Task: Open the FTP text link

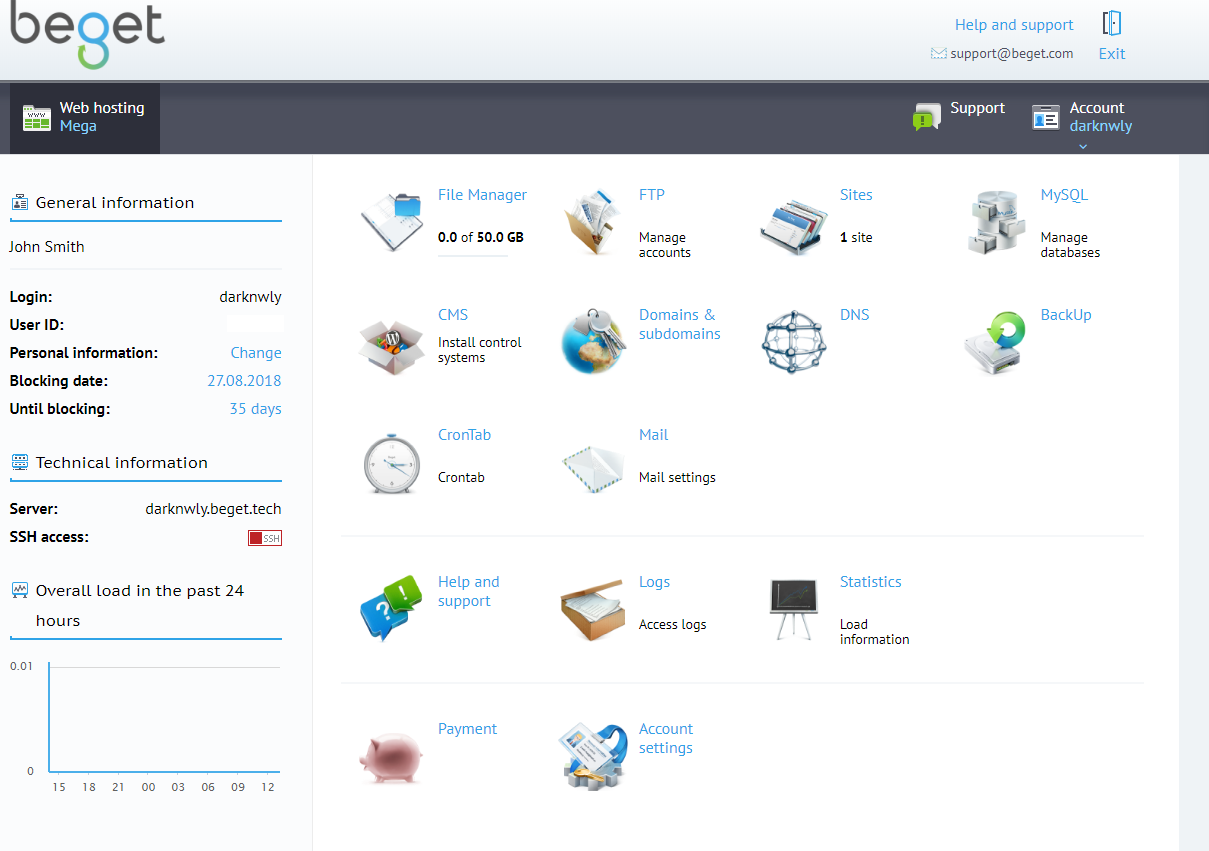Action: (652, 195)
